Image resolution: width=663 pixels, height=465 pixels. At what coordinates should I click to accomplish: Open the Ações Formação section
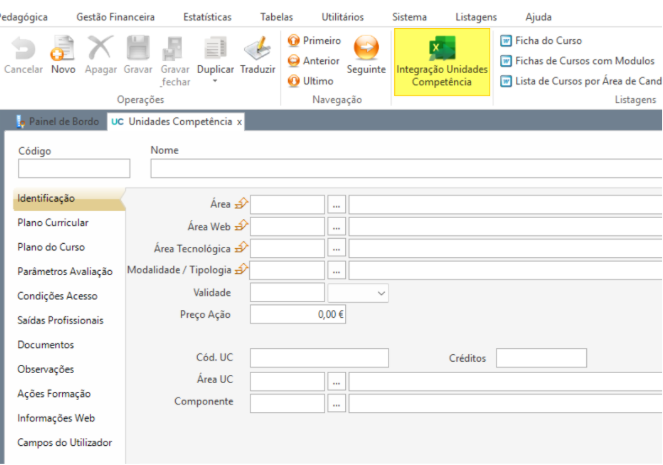pos(54,394)
